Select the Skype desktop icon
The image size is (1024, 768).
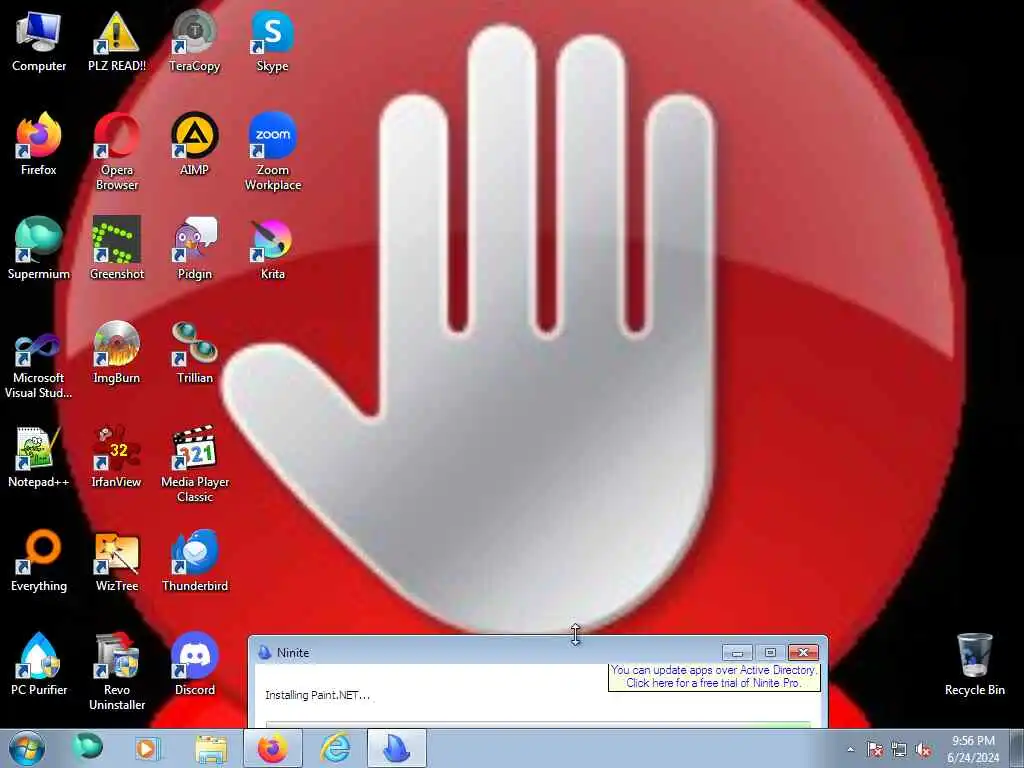click(x=272, y=42)
